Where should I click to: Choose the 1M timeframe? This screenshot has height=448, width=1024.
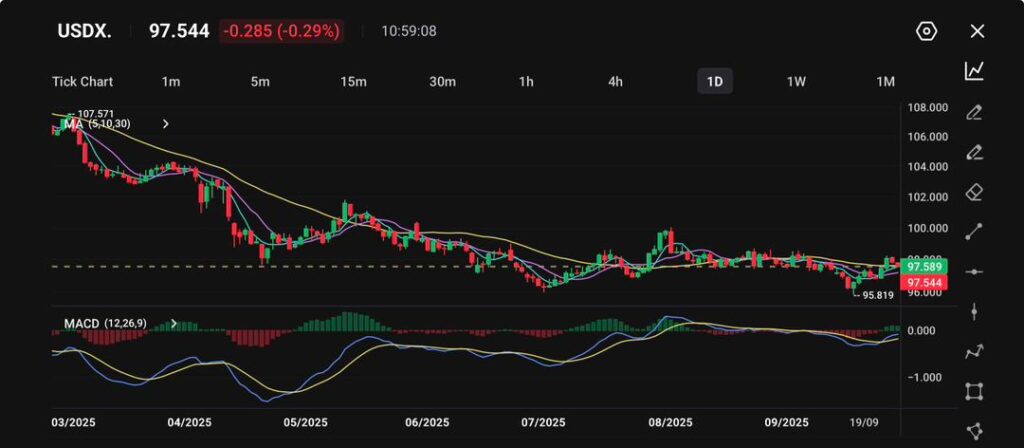885,82
